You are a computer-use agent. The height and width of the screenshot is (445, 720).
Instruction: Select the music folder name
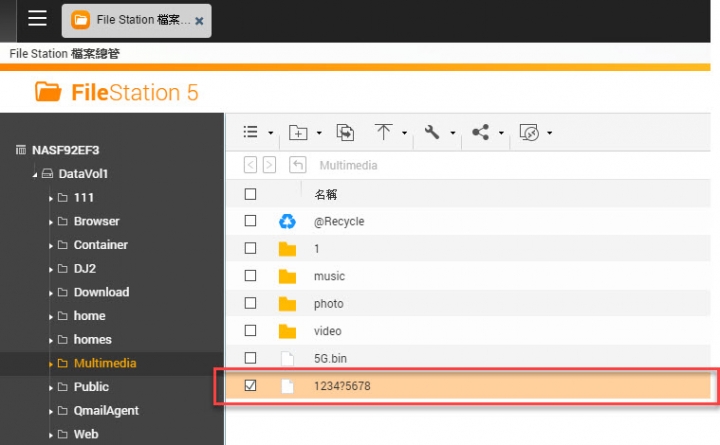[329, 276]
